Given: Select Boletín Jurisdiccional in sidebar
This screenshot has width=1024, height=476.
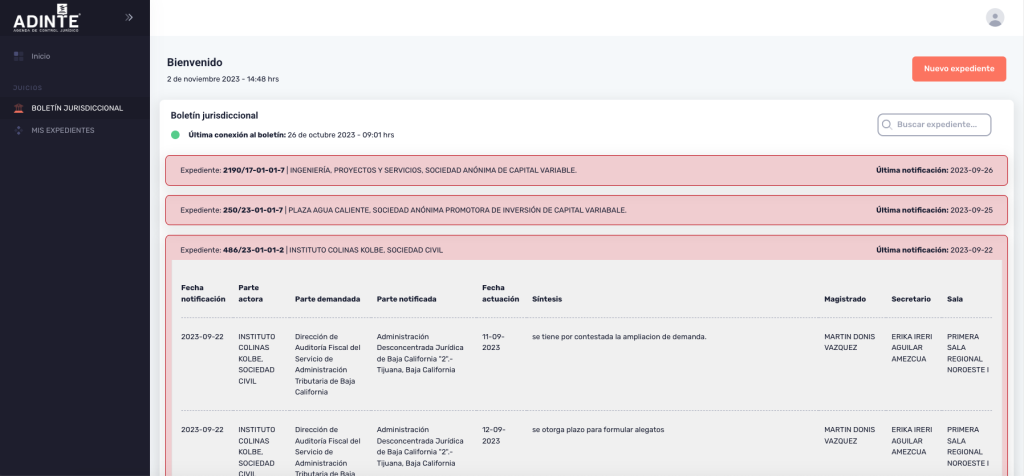Looking at the screenshot, I should tap(77, 108).
